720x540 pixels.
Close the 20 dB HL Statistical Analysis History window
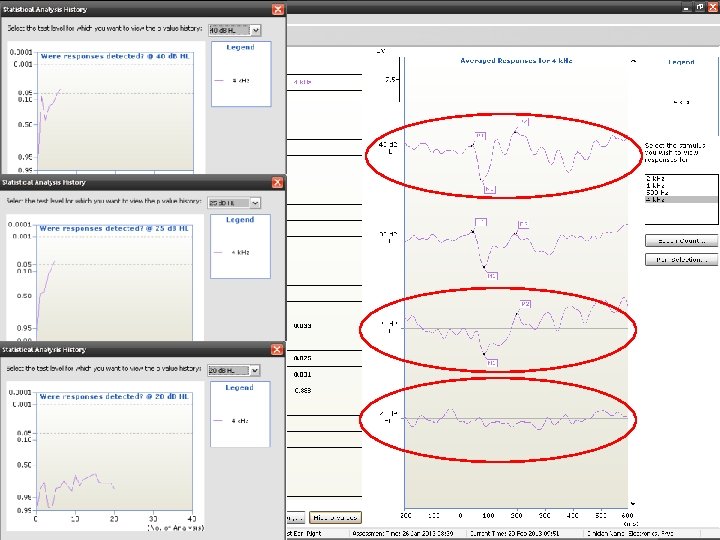[x=277, y=349]
